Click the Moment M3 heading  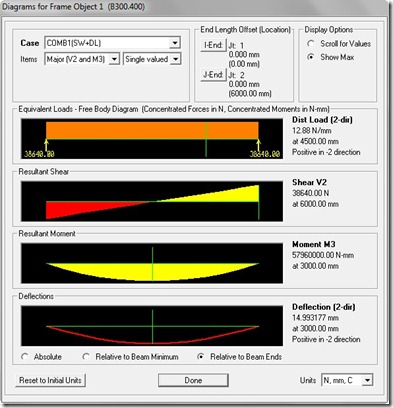point(314,244)
